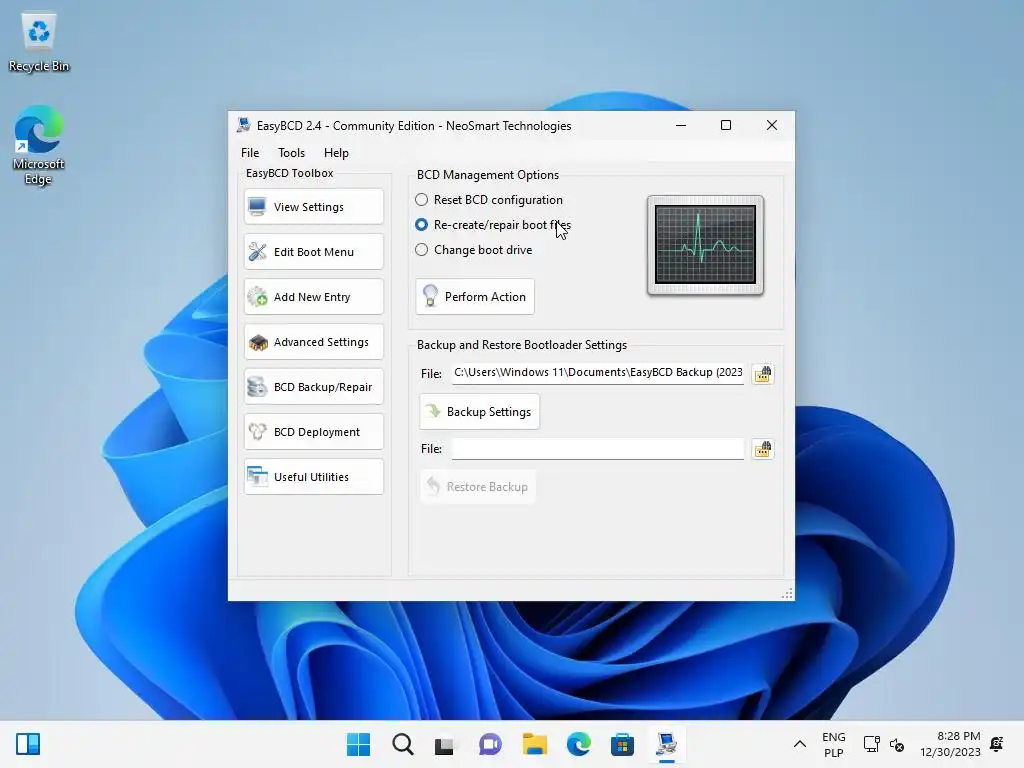The height and width of the screenshot is (768, 1024).
Task: Minimize the EasyBCD window
Action: 681,125
